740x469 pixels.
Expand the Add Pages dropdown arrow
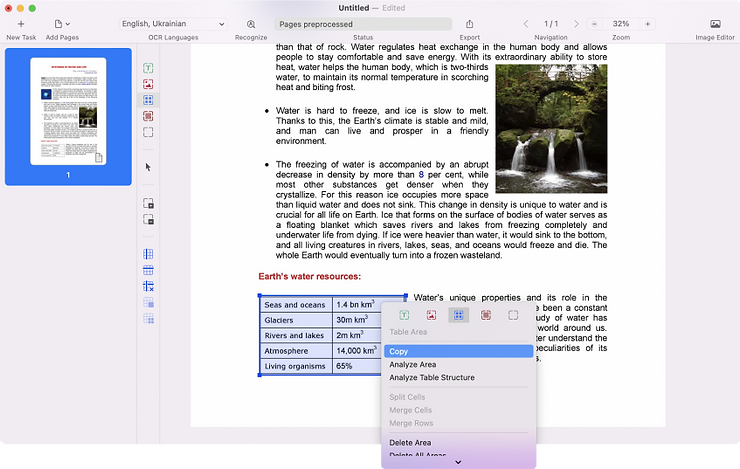(68, 24)
